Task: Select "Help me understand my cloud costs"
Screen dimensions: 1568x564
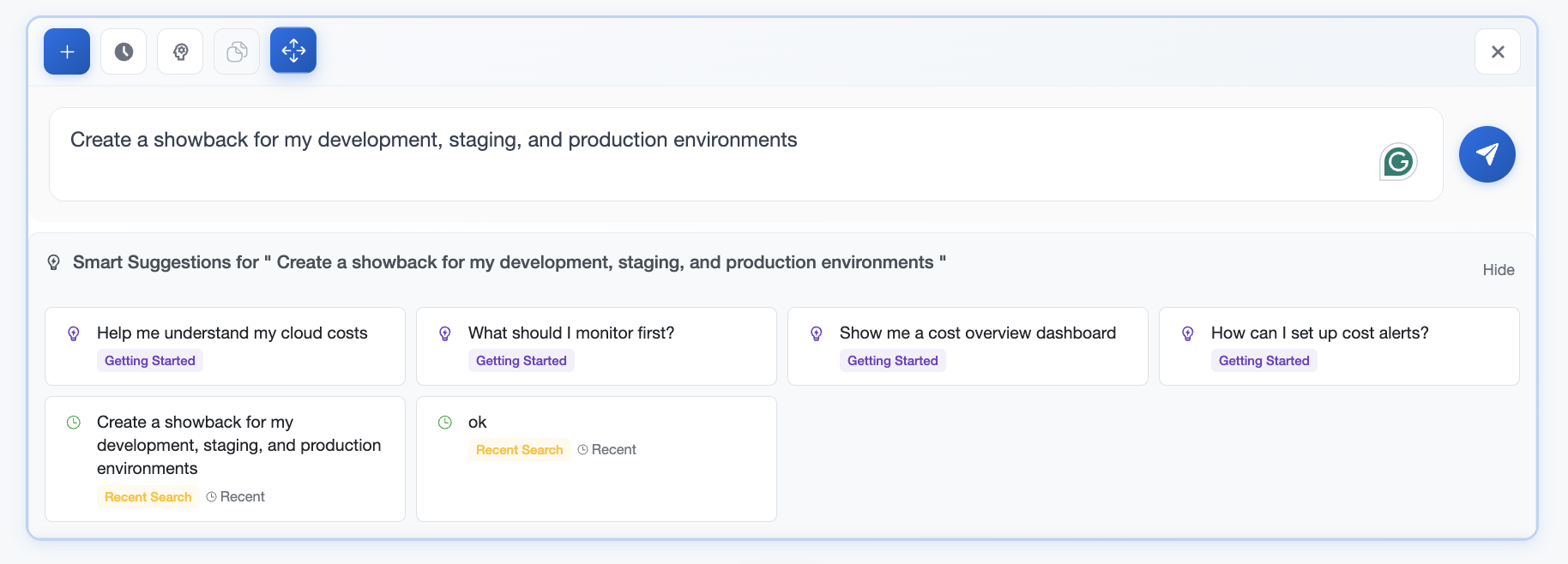Action: [x=232, y=333]
